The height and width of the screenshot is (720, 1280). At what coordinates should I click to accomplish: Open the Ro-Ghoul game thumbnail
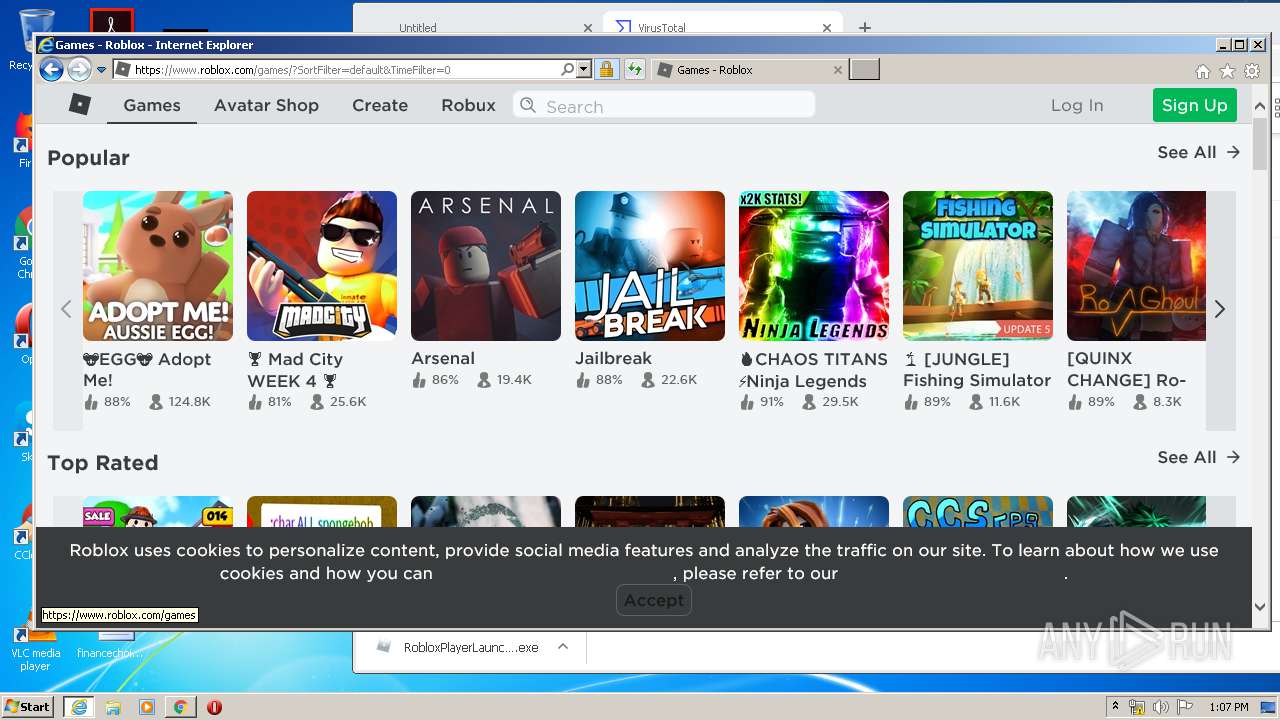[x=1137, y=266]
